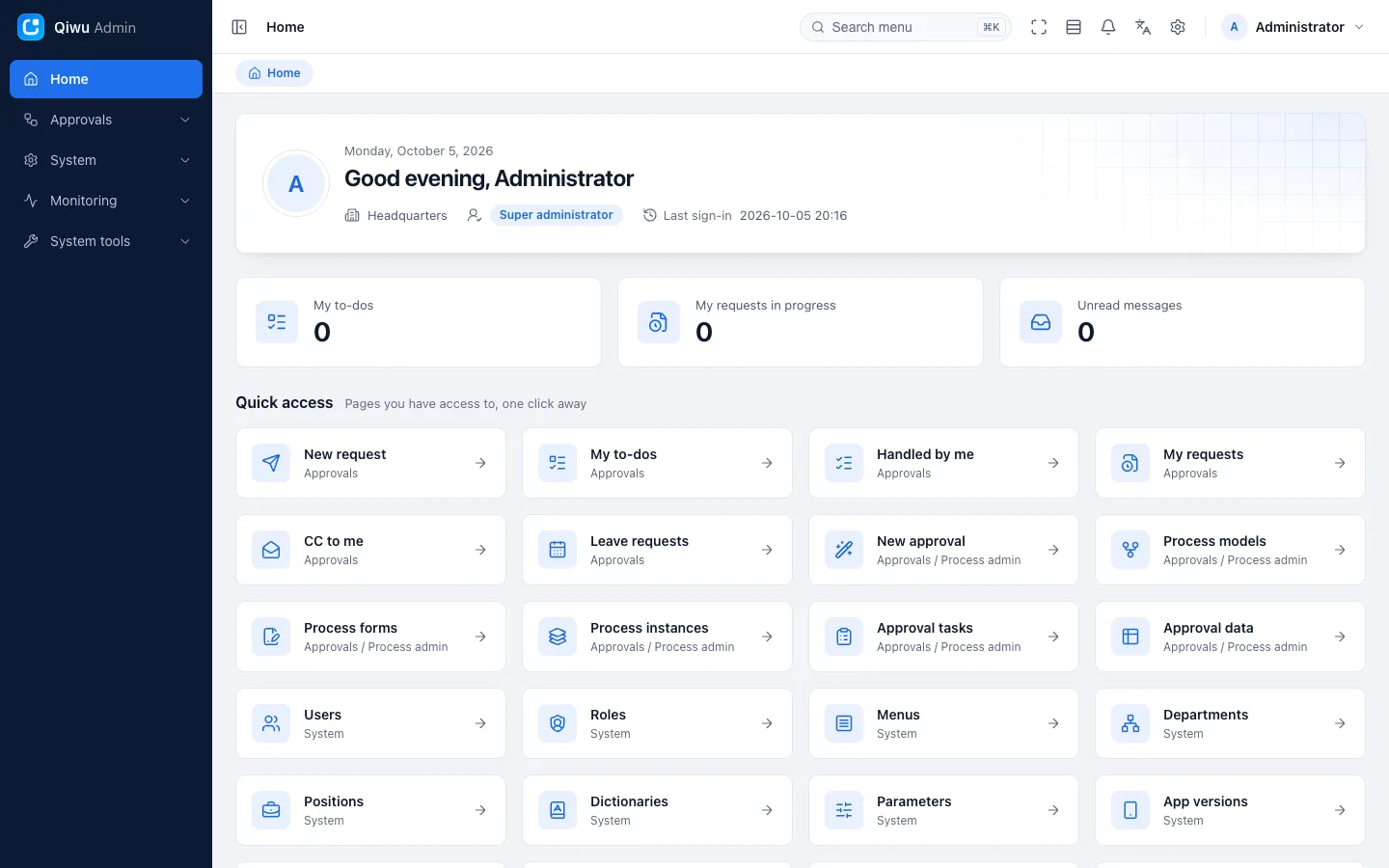Image resolution: width=1389 pixels, height=868 pixels.
Task: Click the Leave requests calendar icon
Action: [558, 550]
